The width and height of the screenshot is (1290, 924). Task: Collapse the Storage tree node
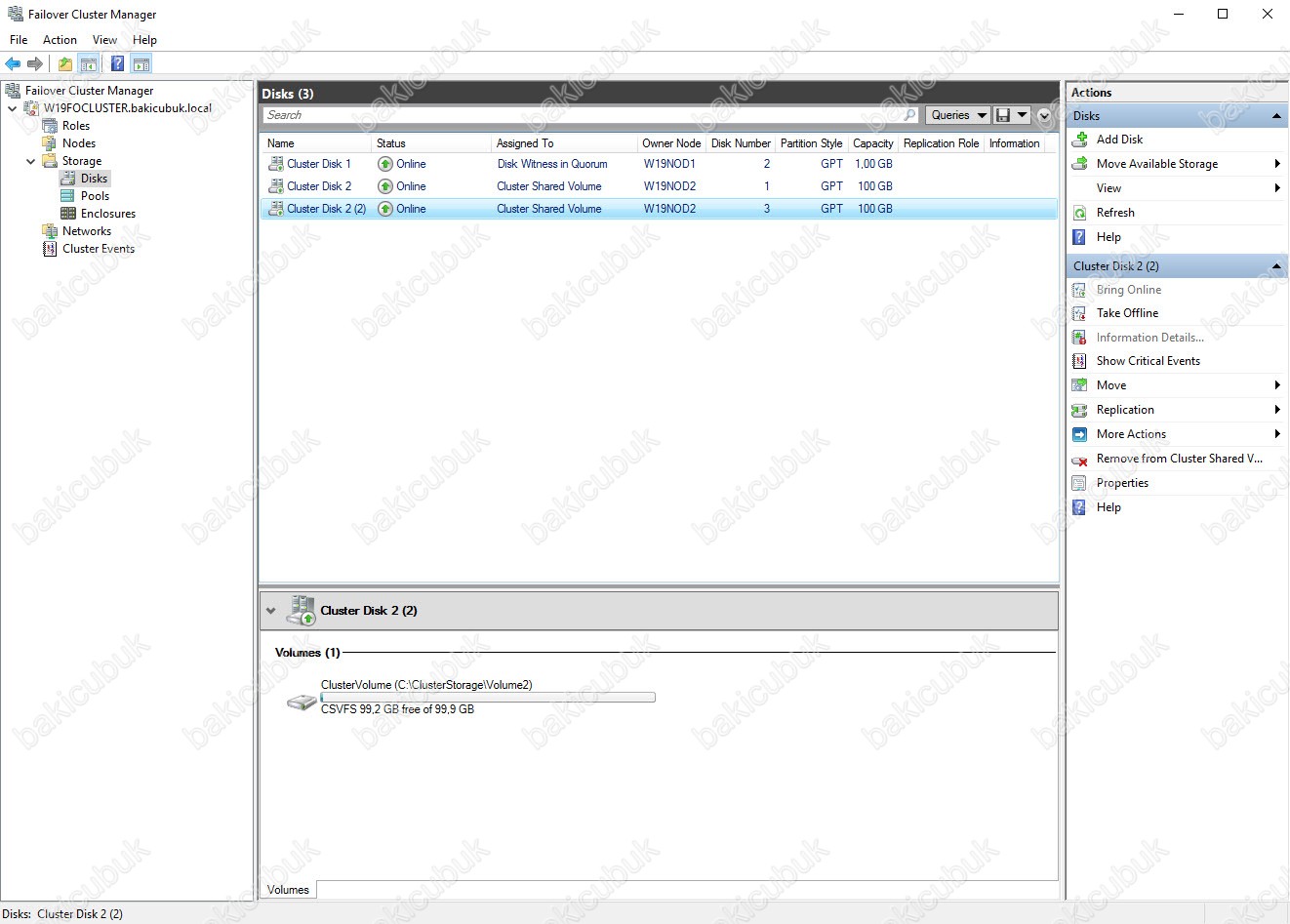[31, 161]
